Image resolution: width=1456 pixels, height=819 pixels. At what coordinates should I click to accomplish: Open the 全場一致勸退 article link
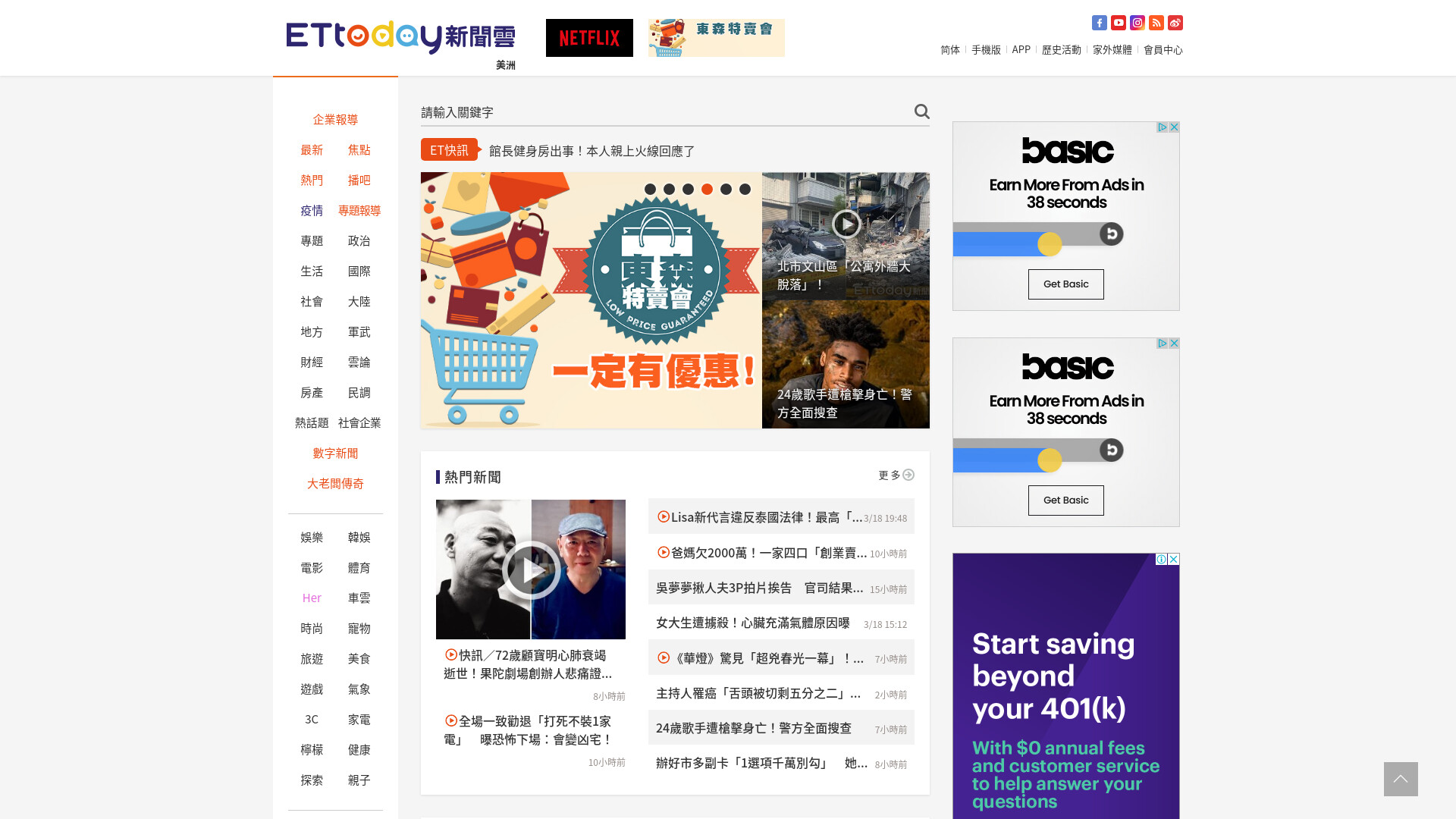pos(528,730)
